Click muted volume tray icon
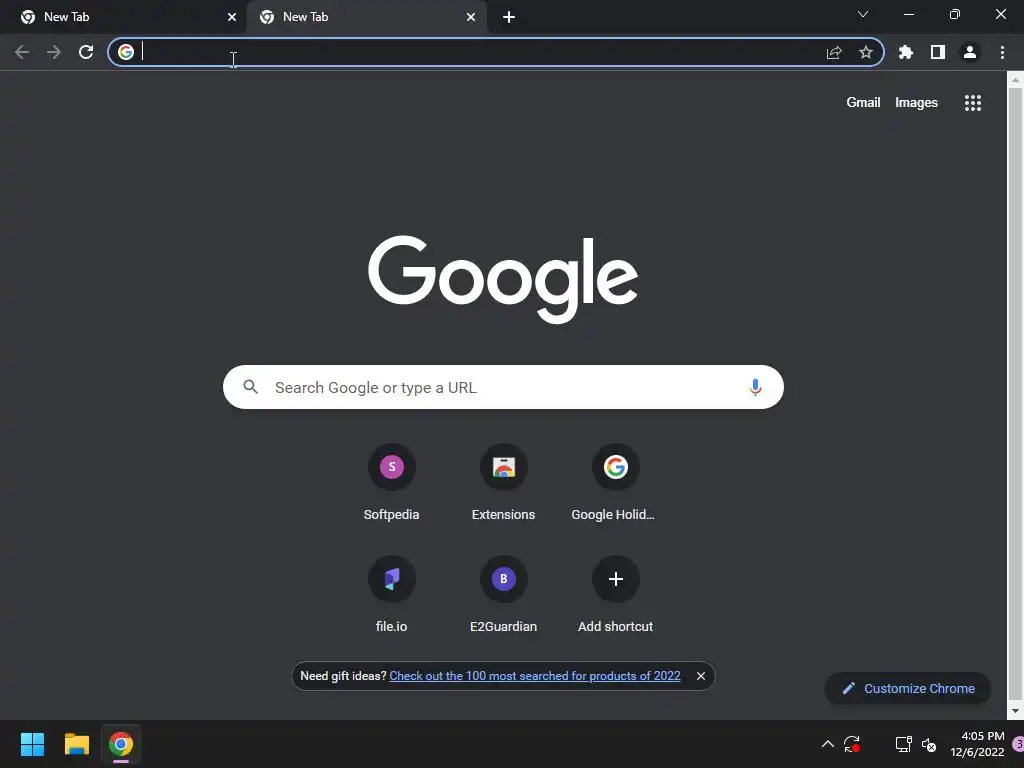The image size is (1024, 768). pos(929,744)
